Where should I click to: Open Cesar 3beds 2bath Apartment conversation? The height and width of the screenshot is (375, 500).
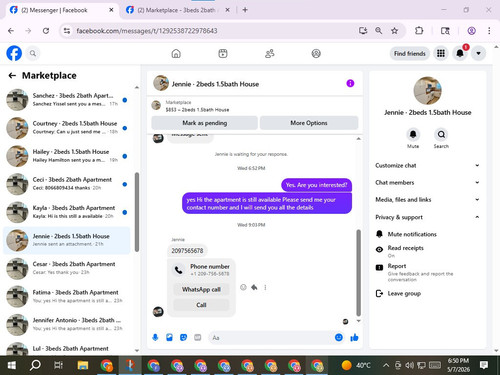tap(67, 268)
